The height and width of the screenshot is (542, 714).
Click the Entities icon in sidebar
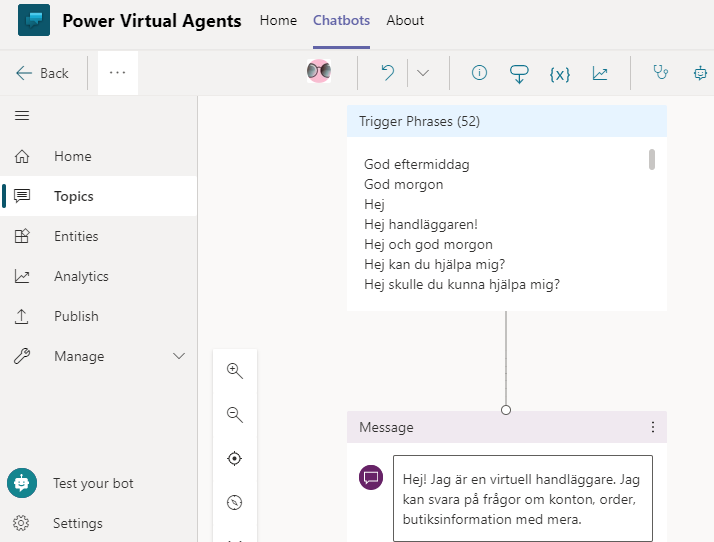[x=22, y=236]
